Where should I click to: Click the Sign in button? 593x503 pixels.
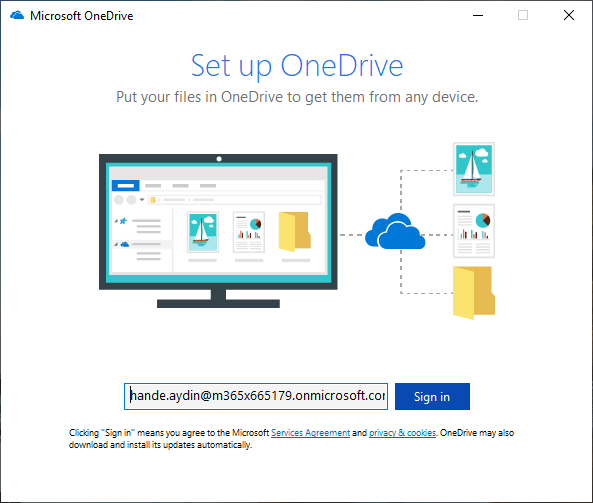pos(432,396)
